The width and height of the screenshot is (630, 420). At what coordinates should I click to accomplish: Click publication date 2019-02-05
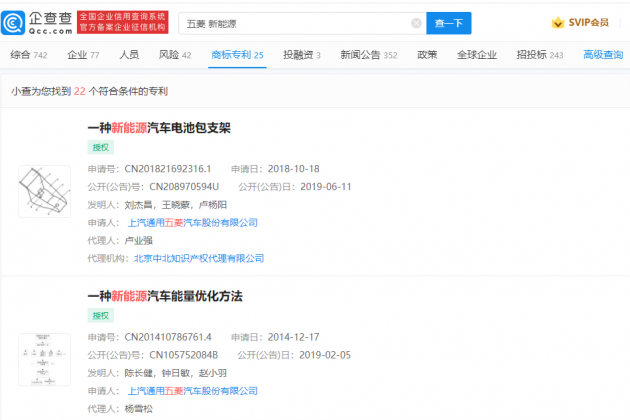[325, 355]
